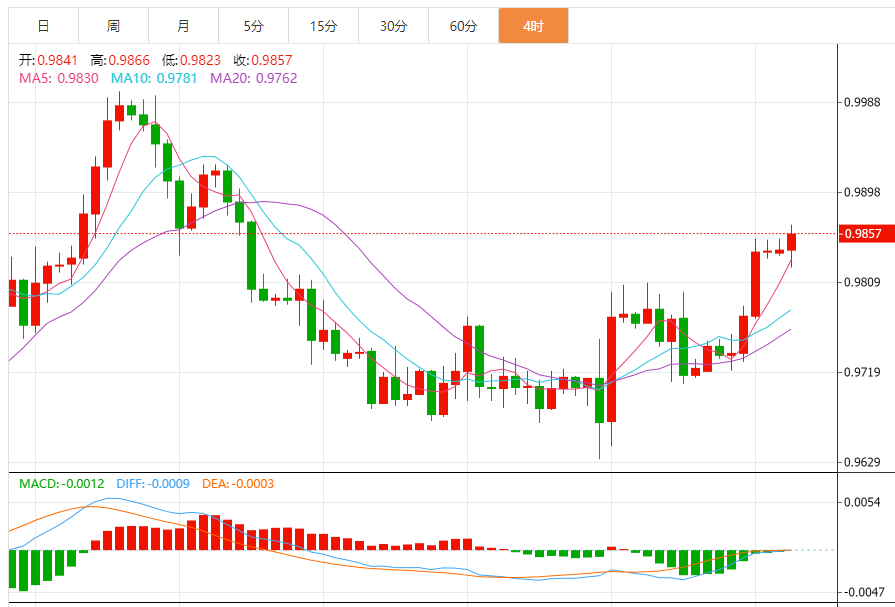Click the DEA:-0.0003 indicator label
Screen dimensions: 895x607
238,484
